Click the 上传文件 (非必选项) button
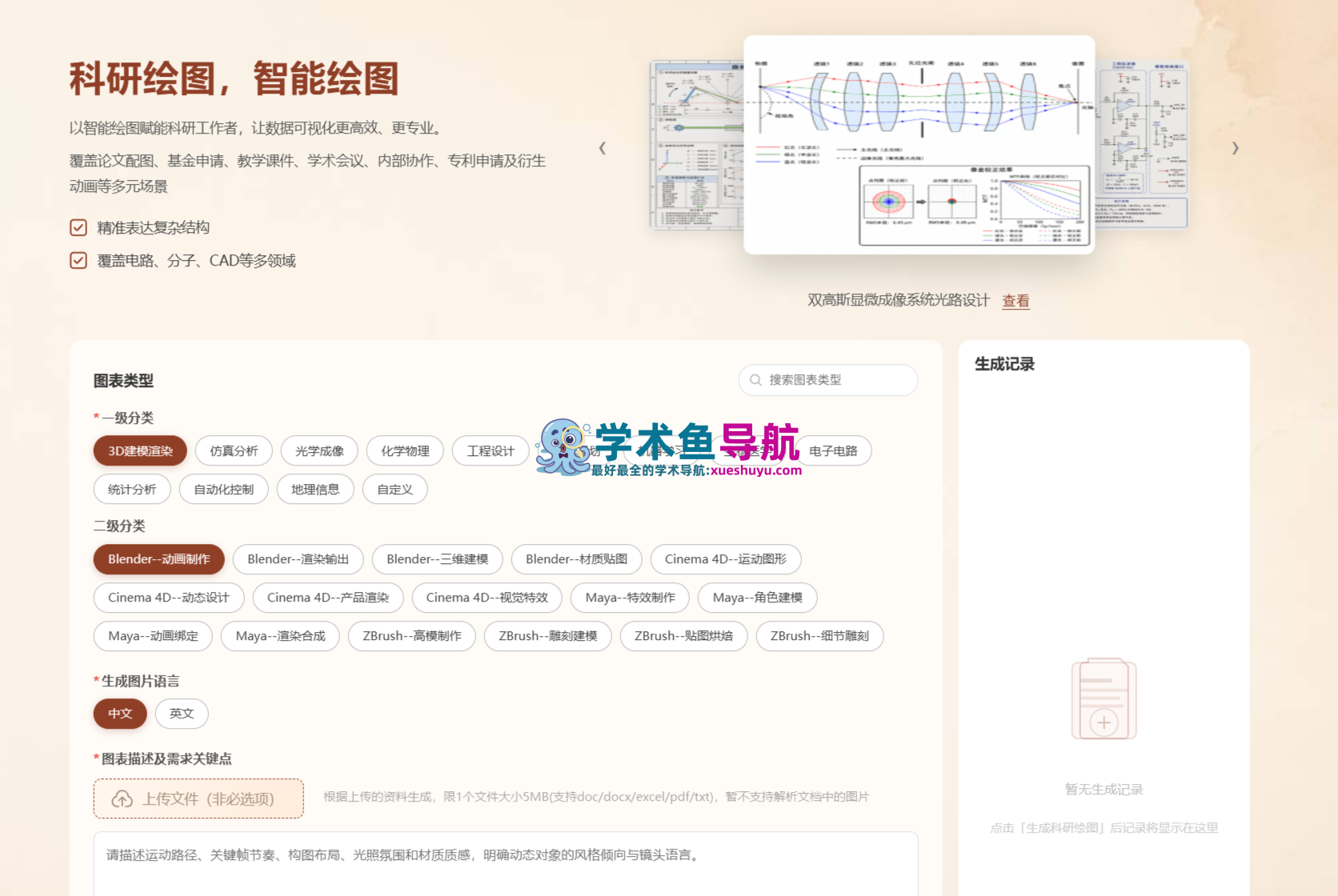Image resolution: width=1338 pixels, height=896 pixels. [x=198, y=798]
